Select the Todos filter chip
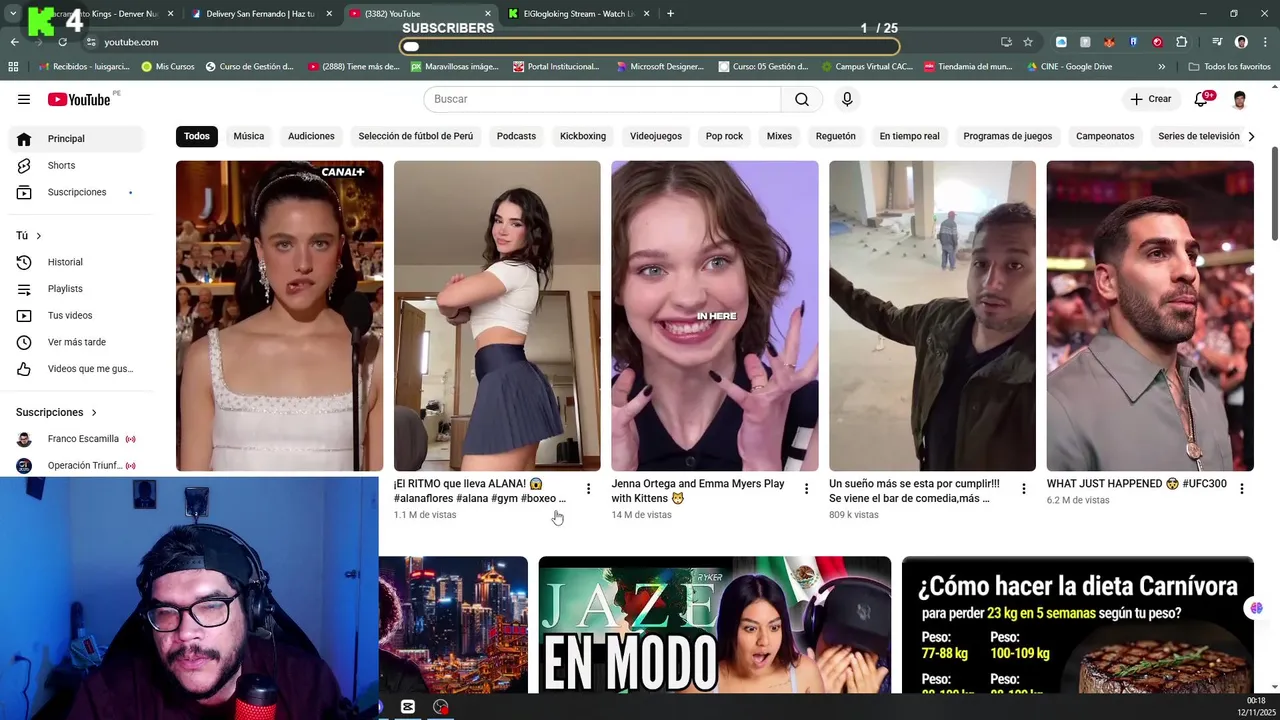The width and height of the screenshot is (1280, 720). click(x=197, y=136)
